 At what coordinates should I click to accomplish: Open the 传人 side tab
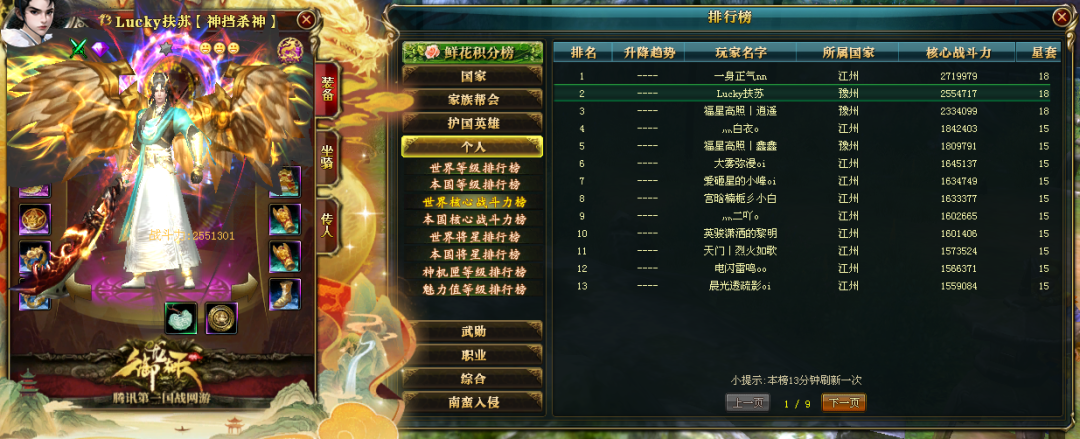tap(327, 225)
